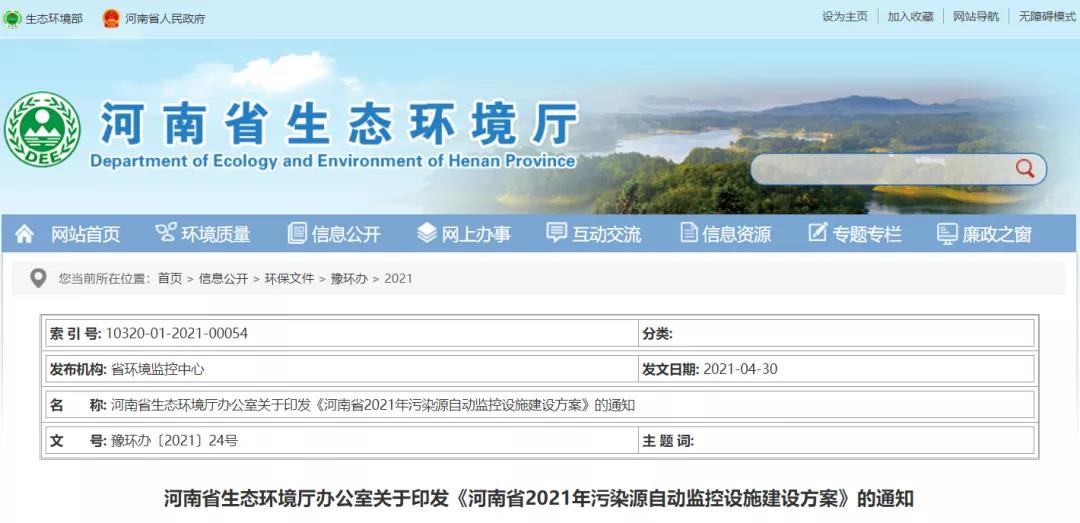The height and width of the screenshot is (523, 1080).
Task: Click the 网上办事 layers icon
Action: (427, 234)
